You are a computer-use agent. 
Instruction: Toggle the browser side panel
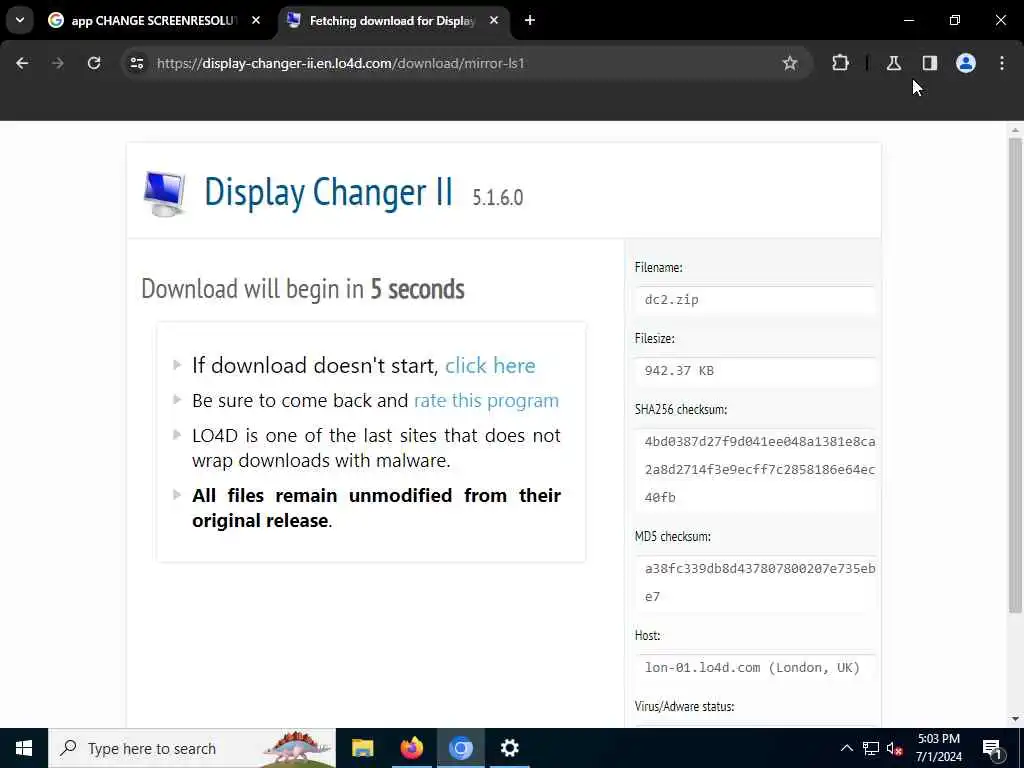coord(930,63)
